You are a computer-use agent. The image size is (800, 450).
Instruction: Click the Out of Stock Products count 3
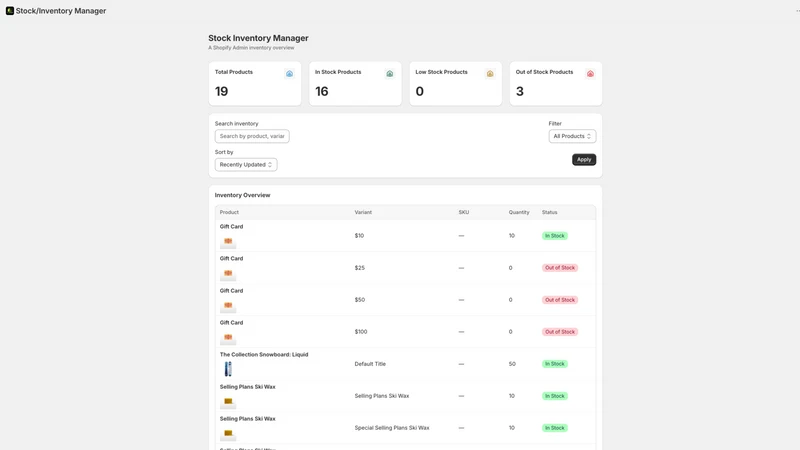click(x=519, y=91)
